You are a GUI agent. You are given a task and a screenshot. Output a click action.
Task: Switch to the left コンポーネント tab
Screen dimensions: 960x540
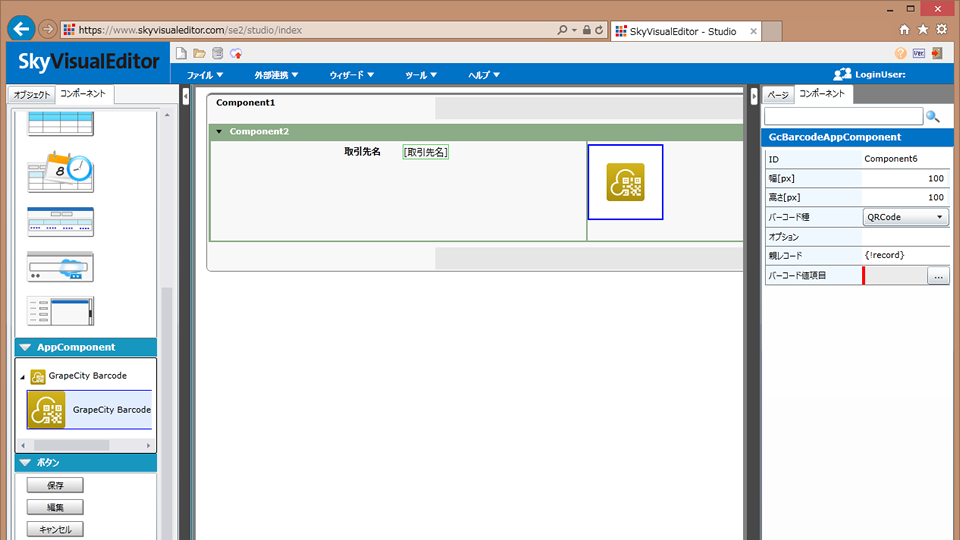(83, 94)
